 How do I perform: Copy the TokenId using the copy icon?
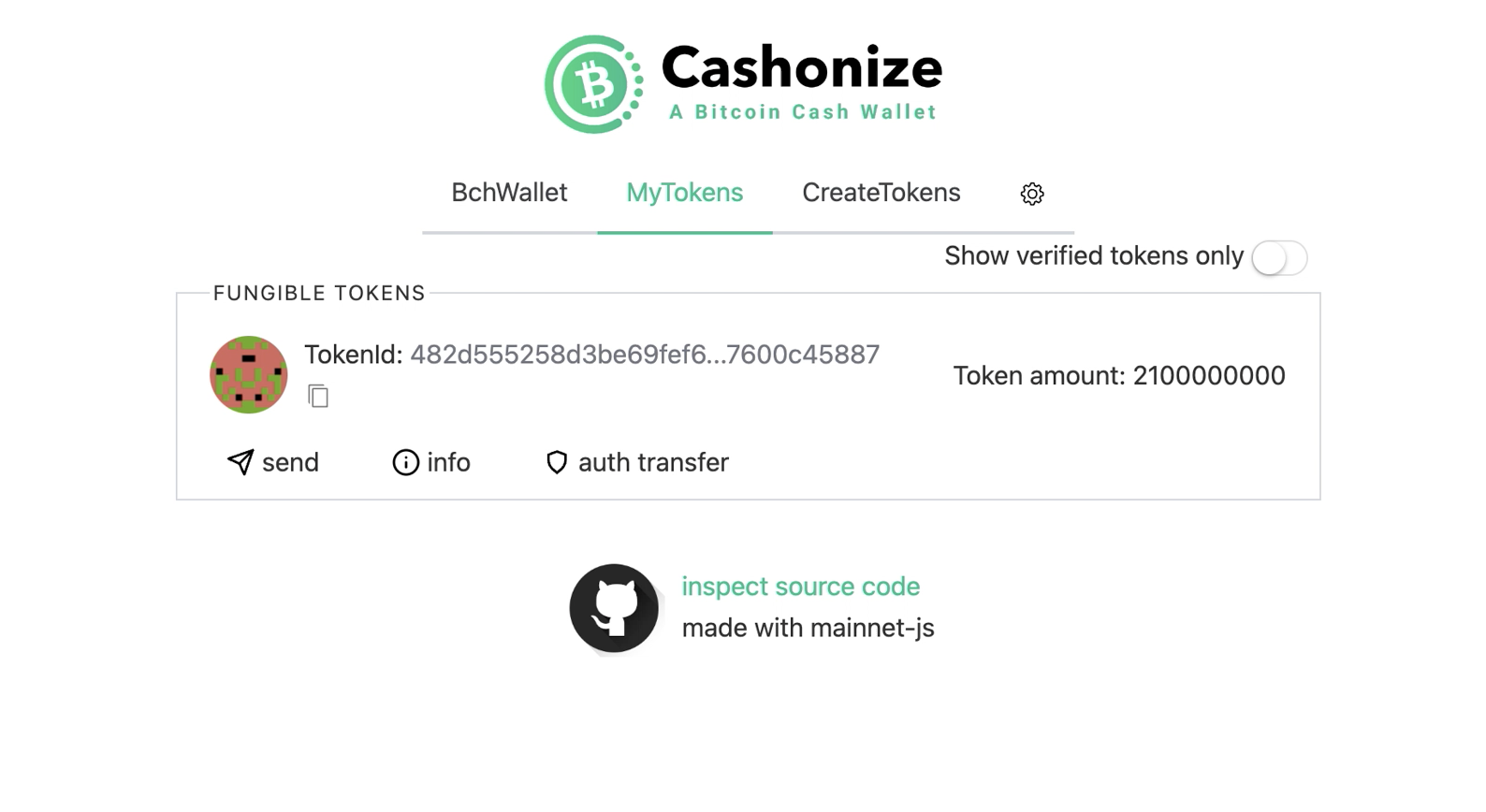click(318, 396)
